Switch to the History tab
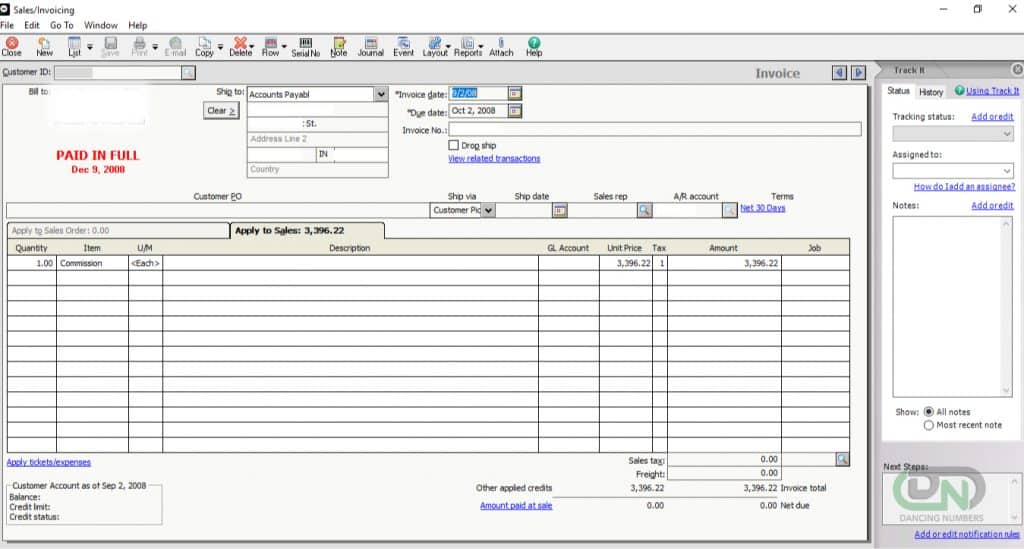1024x549 pixels. [x=931, y=92]
